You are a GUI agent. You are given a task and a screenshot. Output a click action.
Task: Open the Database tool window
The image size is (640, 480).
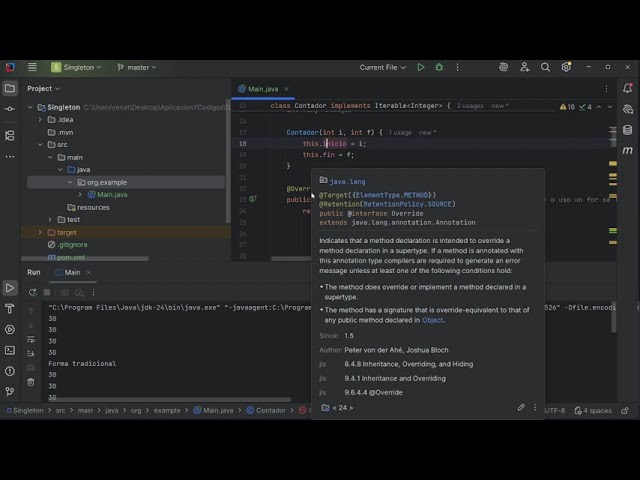pos(627,130)
